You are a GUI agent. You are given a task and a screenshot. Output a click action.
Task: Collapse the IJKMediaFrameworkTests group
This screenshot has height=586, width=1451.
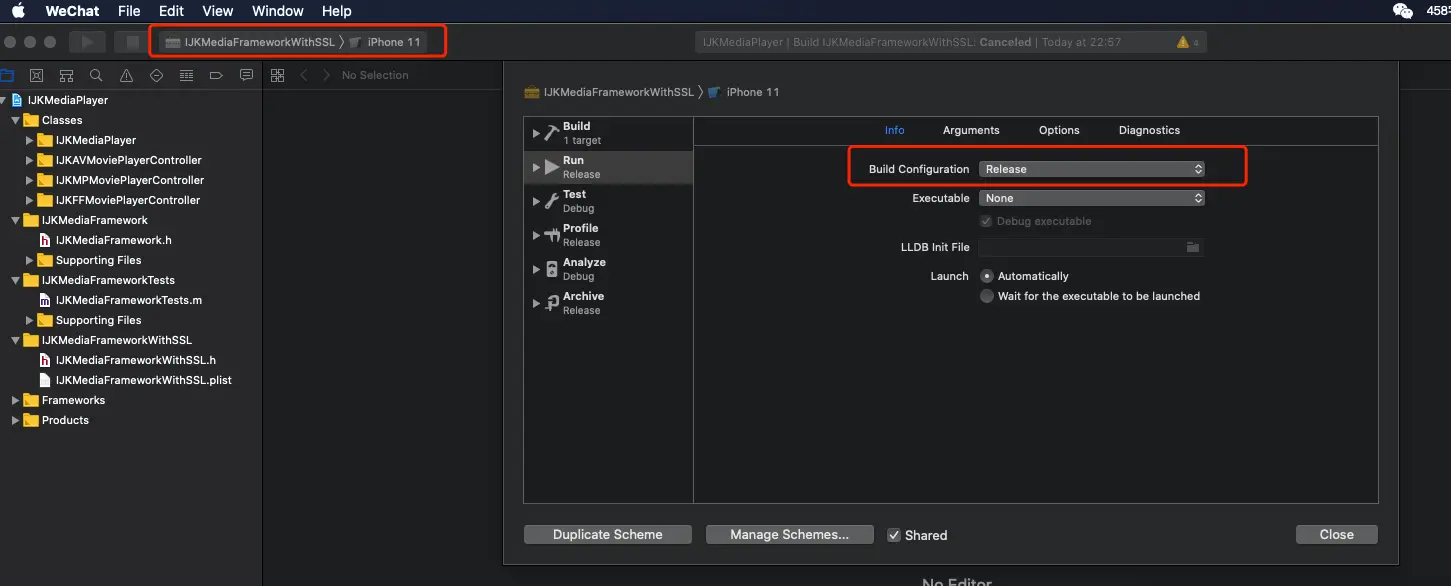15,280
